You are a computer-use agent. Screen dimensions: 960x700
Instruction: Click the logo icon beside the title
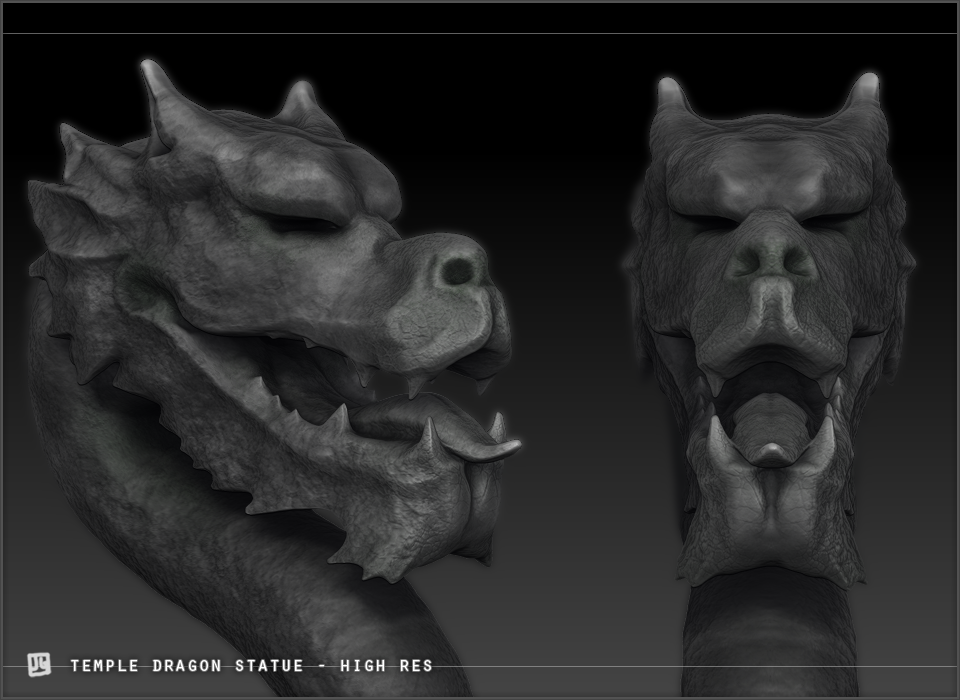pyautogui.click(x=39, y=664)
